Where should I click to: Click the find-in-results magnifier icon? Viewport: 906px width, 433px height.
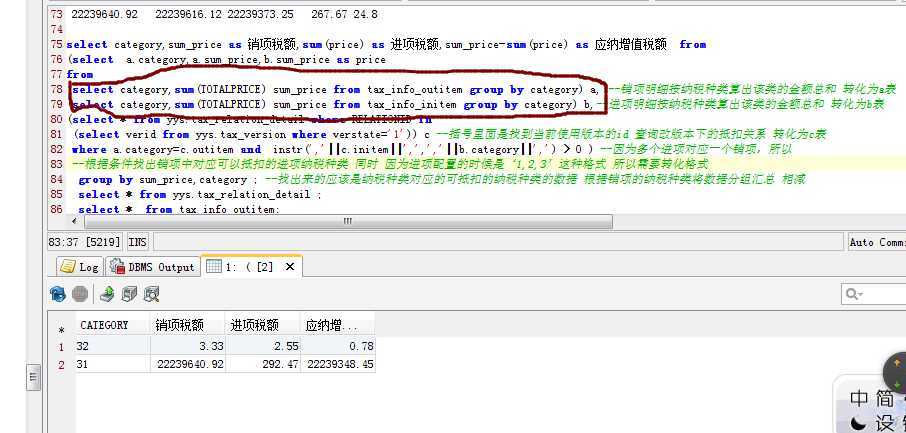[x=151, y=294]
